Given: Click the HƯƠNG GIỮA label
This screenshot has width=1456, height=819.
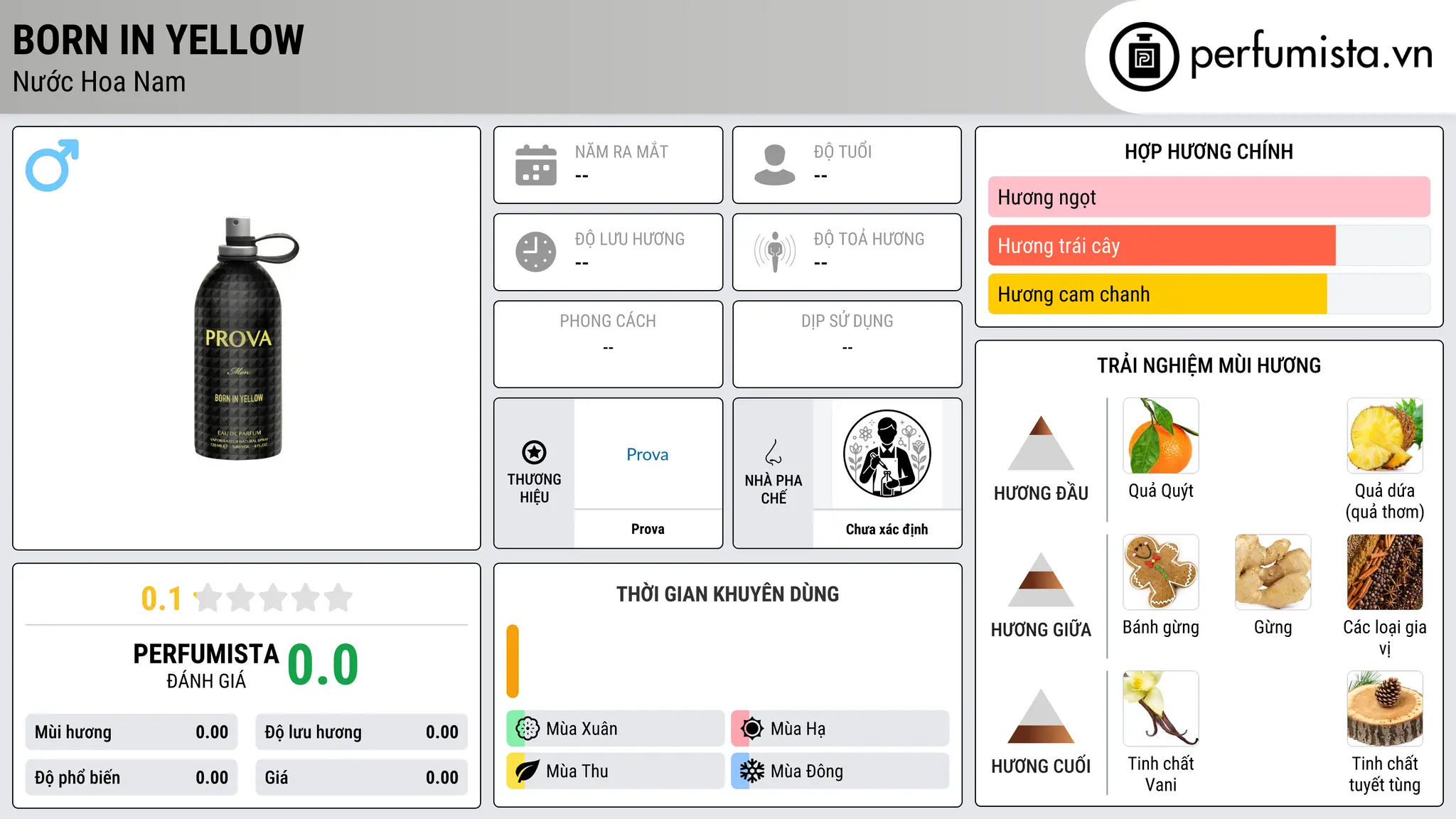Looking at the screenshot, I should [x=1041, y=629].
